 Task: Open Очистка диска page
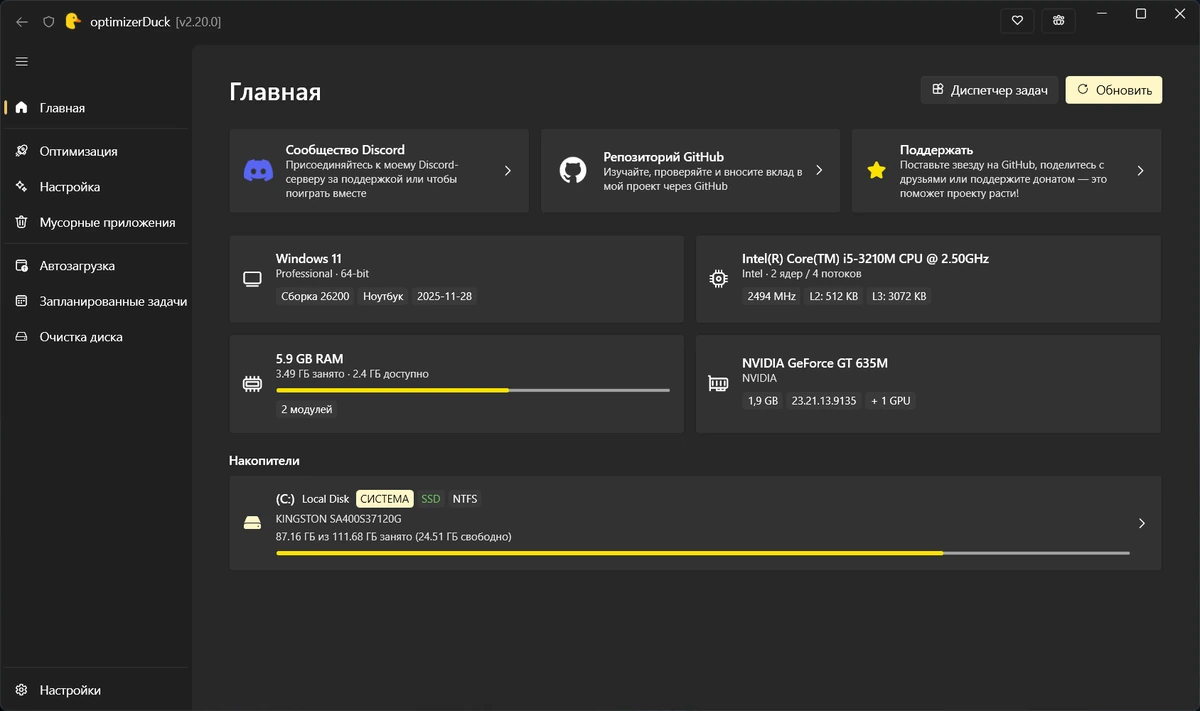coord(96,337)
